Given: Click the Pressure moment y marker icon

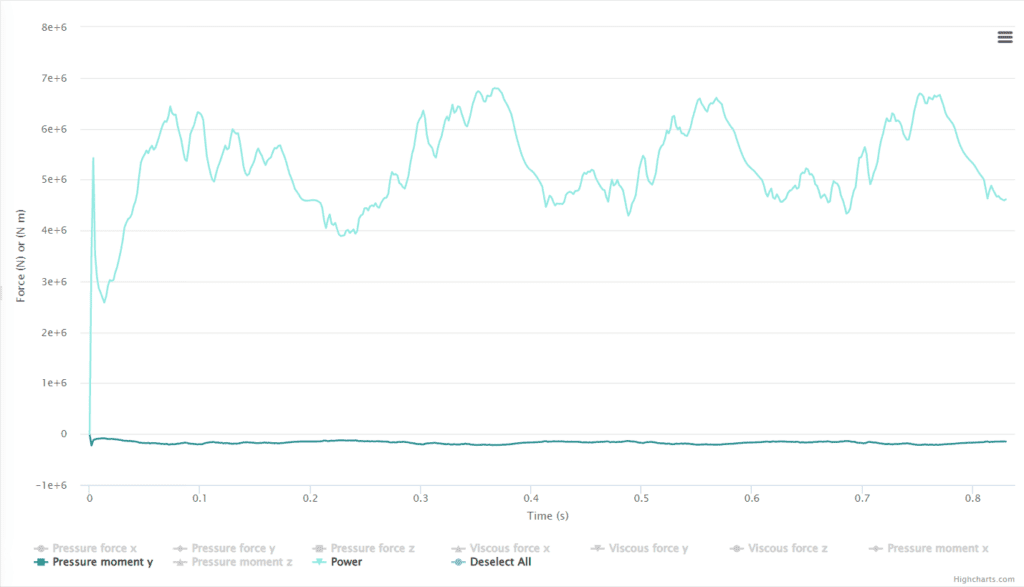Looking at the screenshot, I should pos(40,562).
